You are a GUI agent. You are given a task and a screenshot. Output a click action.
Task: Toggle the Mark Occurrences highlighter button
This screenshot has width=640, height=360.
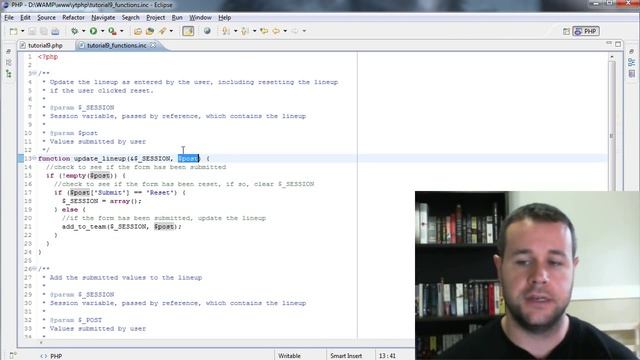(x=188, y=31)
